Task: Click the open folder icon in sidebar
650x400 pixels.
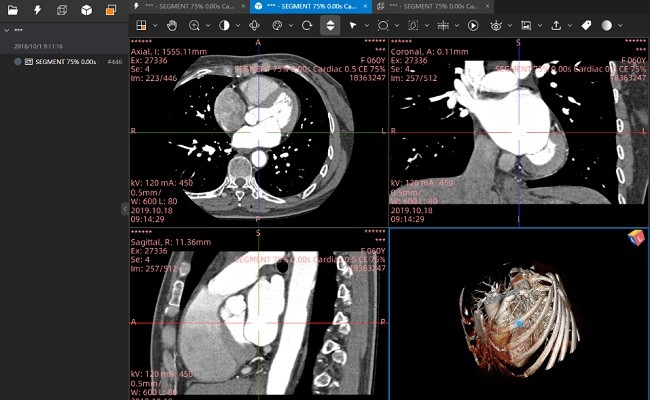Action: (x=12, y=9)
